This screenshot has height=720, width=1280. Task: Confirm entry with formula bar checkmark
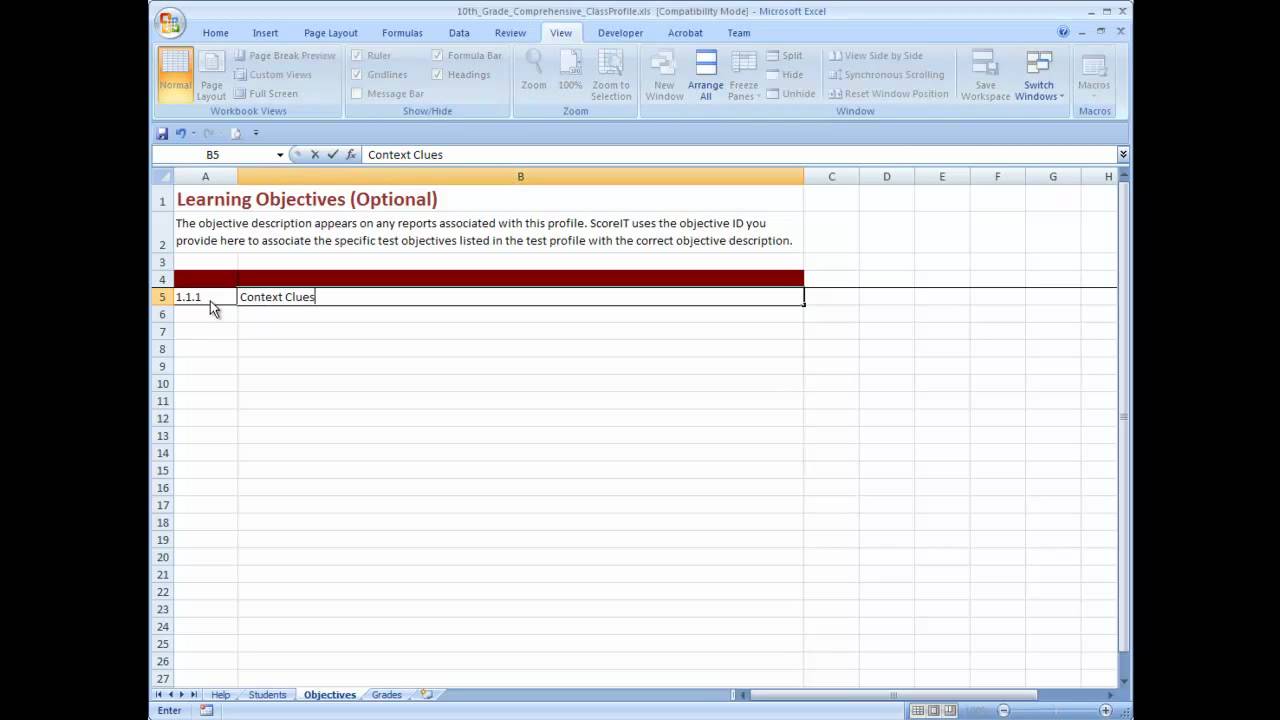pyautogui.click(x=333, y=155)
